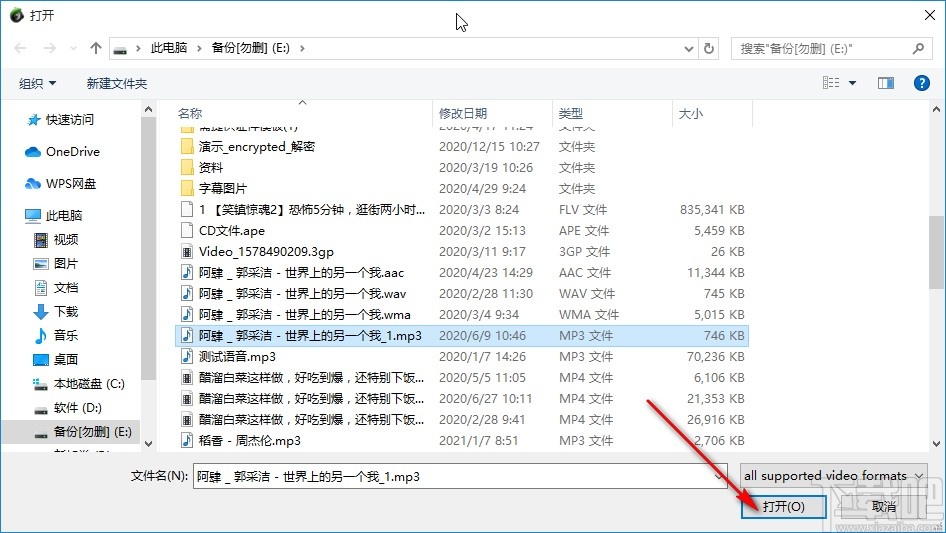Image resolution: width=946 pixels, height=533 pixels.
Task: Select 世界上的另一个我.wav file
Action: coord(302,293)
